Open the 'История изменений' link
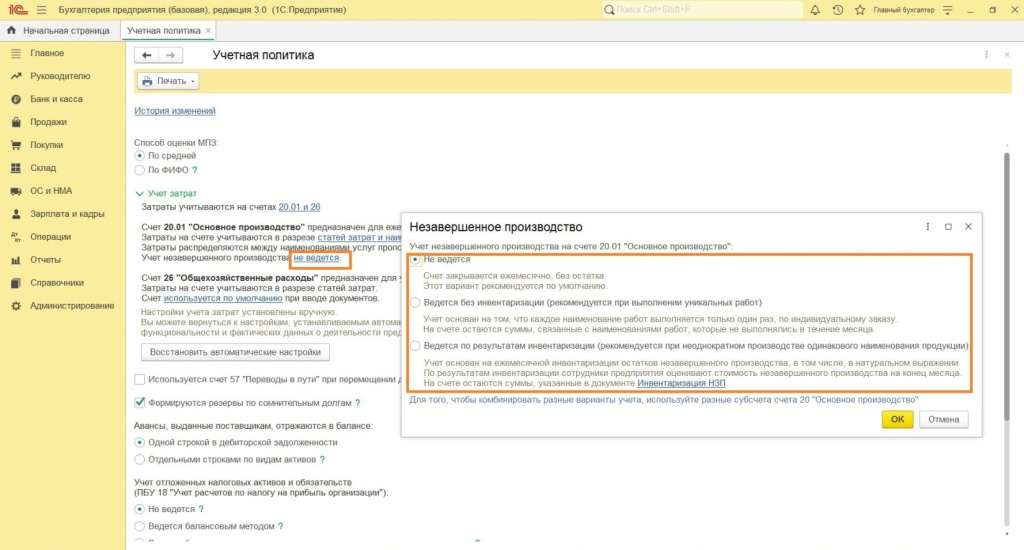This screenshot has width=1024, height=550. [175, 111]
